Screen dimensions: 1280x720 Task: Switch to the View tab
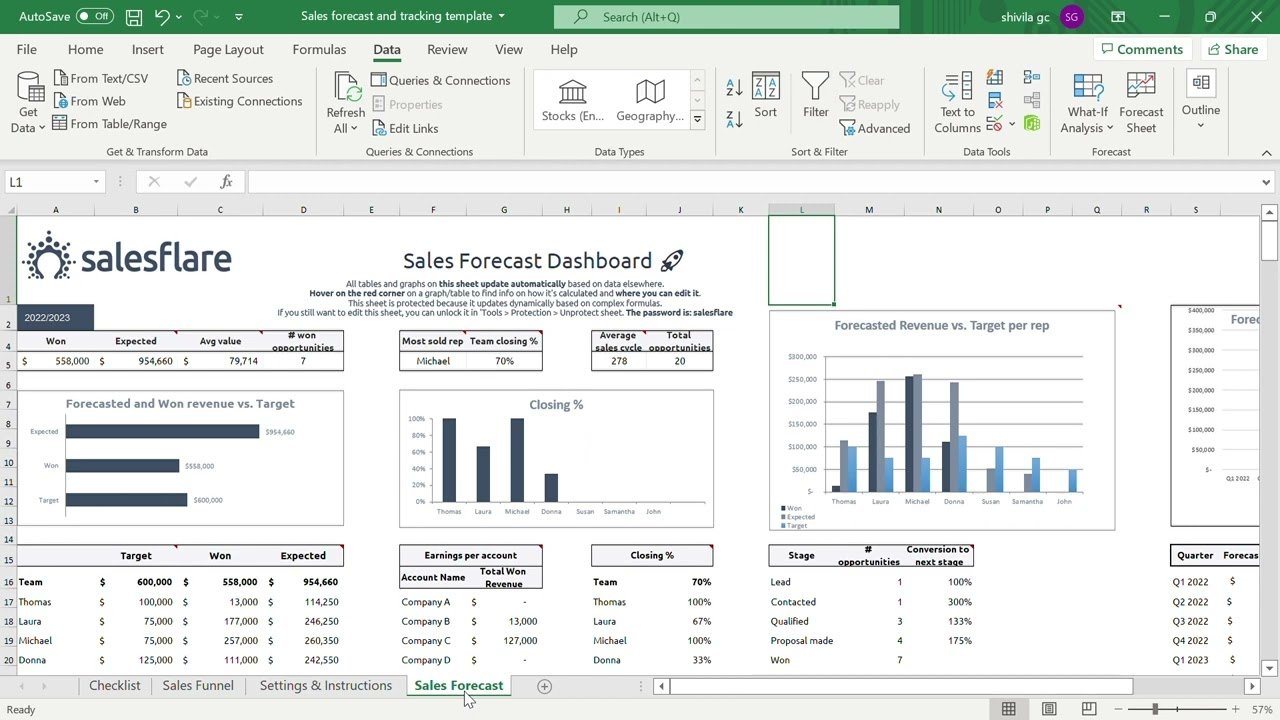[508, 49]
